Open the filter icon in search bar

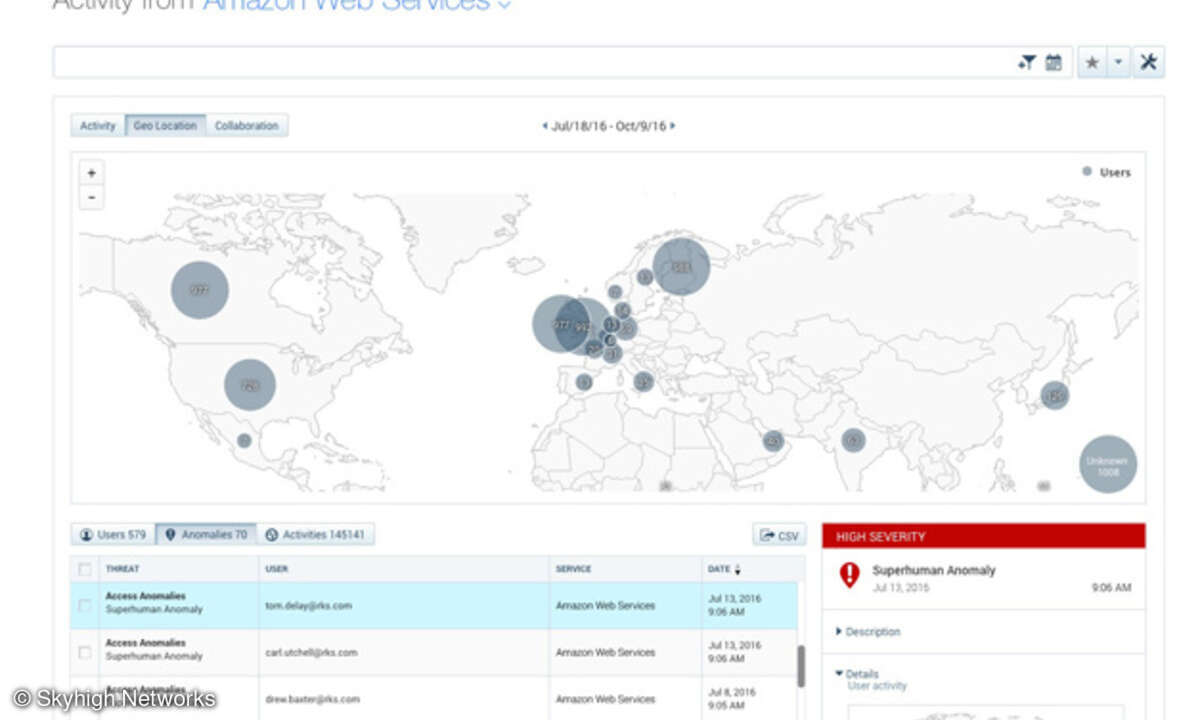point(1026,63)
